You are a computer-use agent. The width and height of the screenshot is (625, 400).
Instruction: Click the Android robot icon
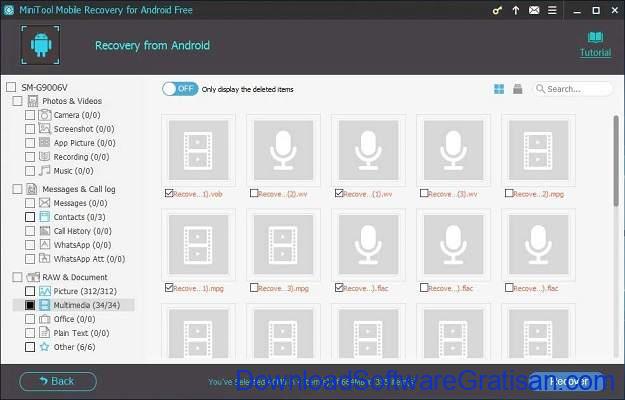point(41,45)
